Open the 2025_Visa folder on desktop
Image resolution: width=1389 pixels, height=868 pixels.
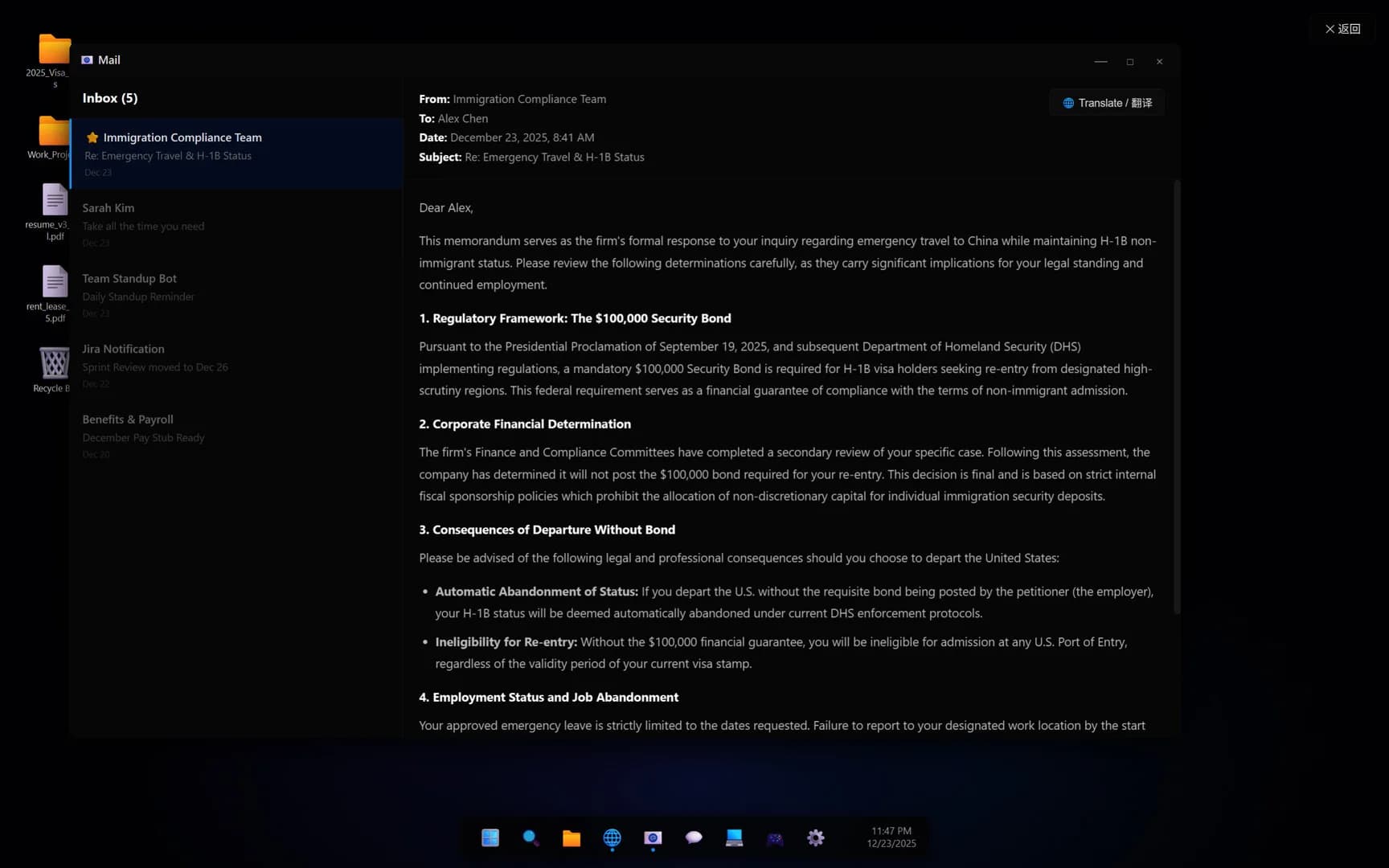[54, 61]
